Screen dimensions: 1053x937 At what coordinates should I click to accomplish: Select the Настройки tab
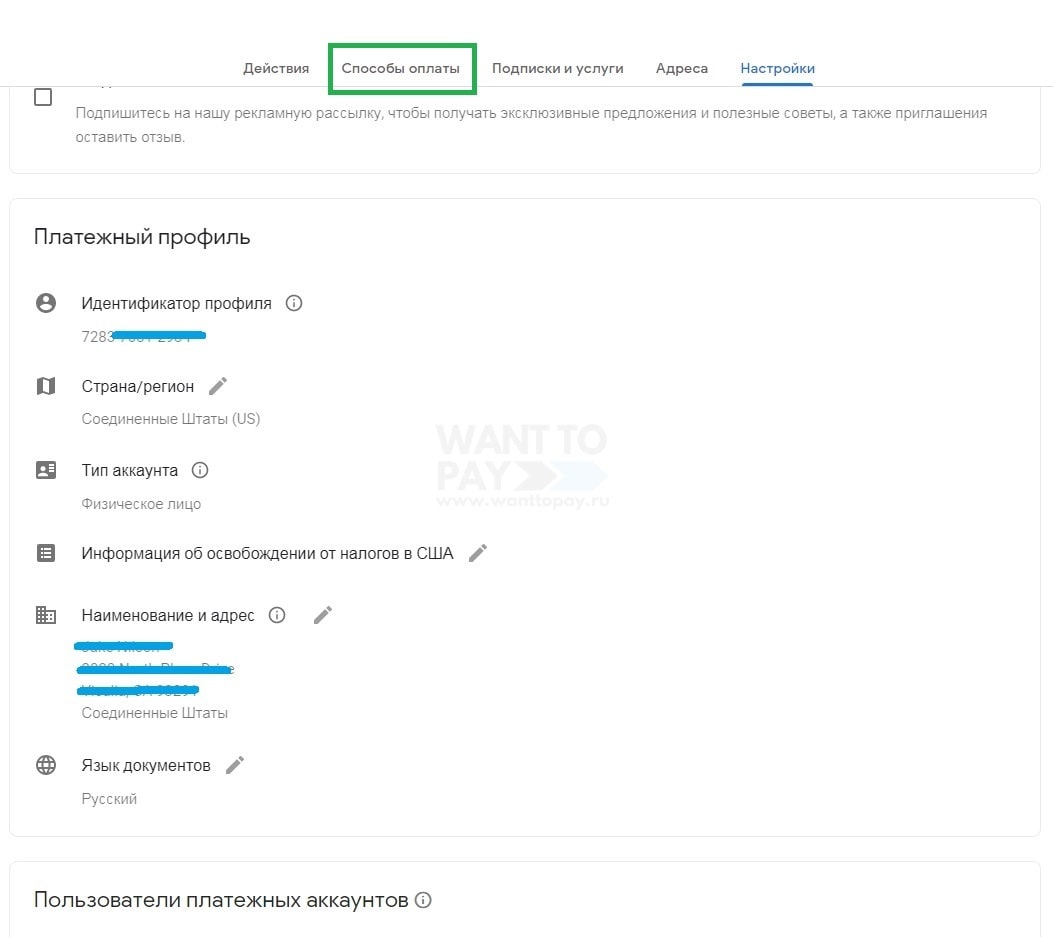777,68
